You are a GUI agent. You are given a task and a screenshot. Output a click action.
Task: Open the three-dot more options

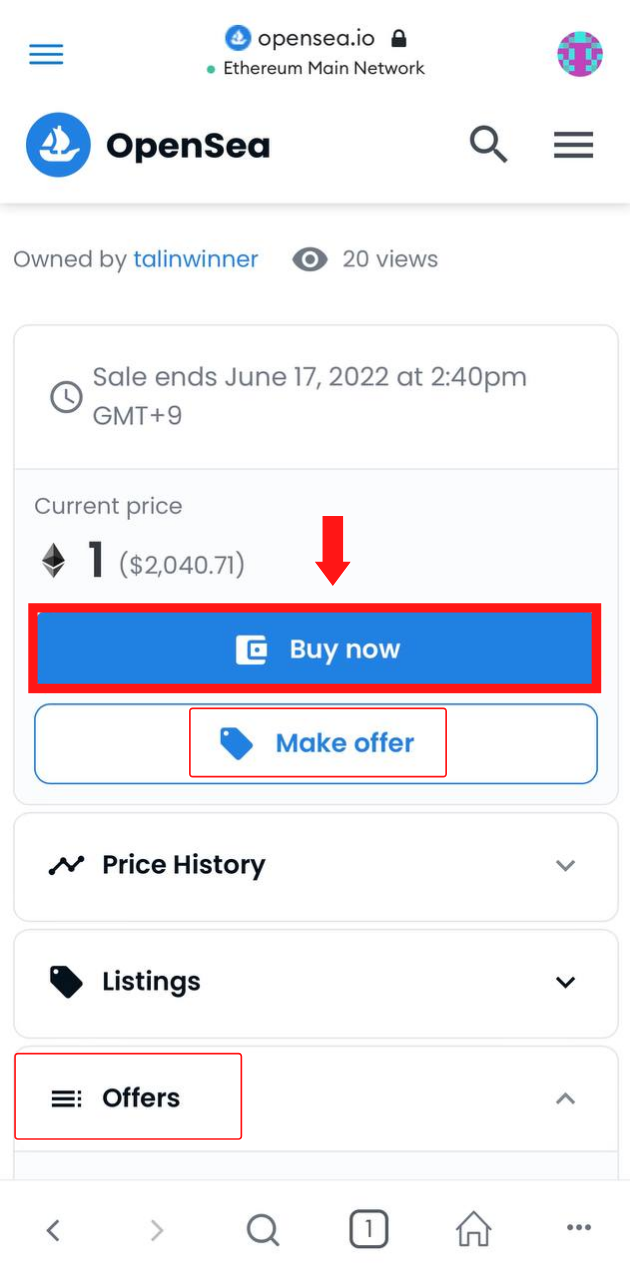579,1228
